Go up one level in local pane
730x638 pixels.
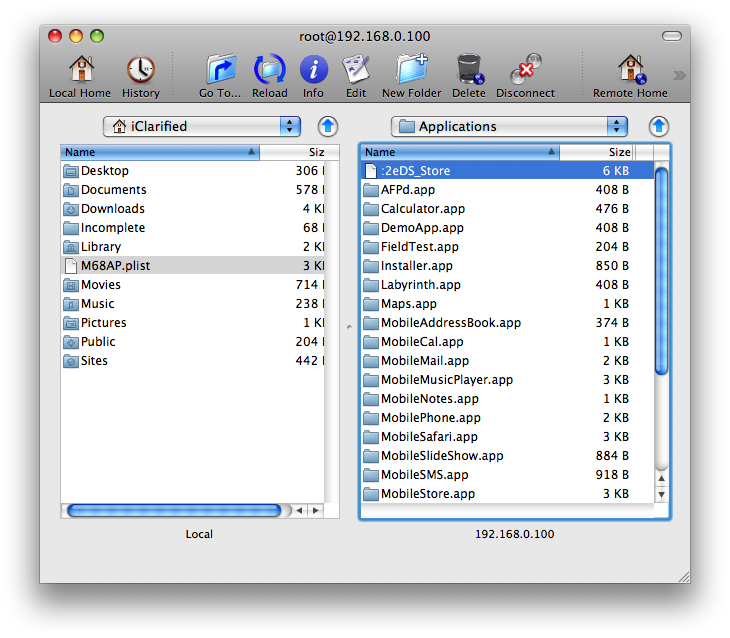tap(328, 126)
